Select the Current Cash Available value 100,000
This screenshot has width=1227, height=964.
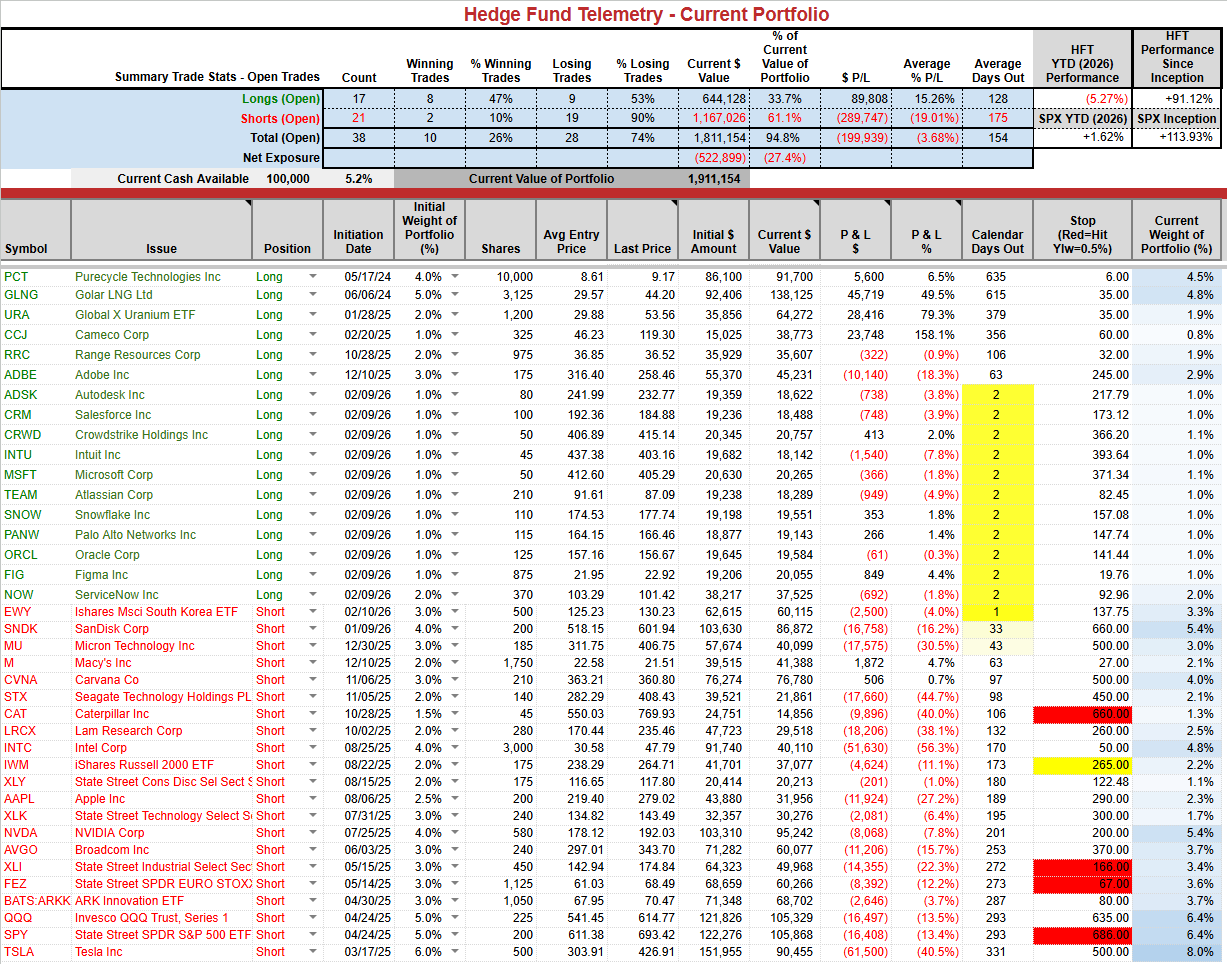coord(287,179)
